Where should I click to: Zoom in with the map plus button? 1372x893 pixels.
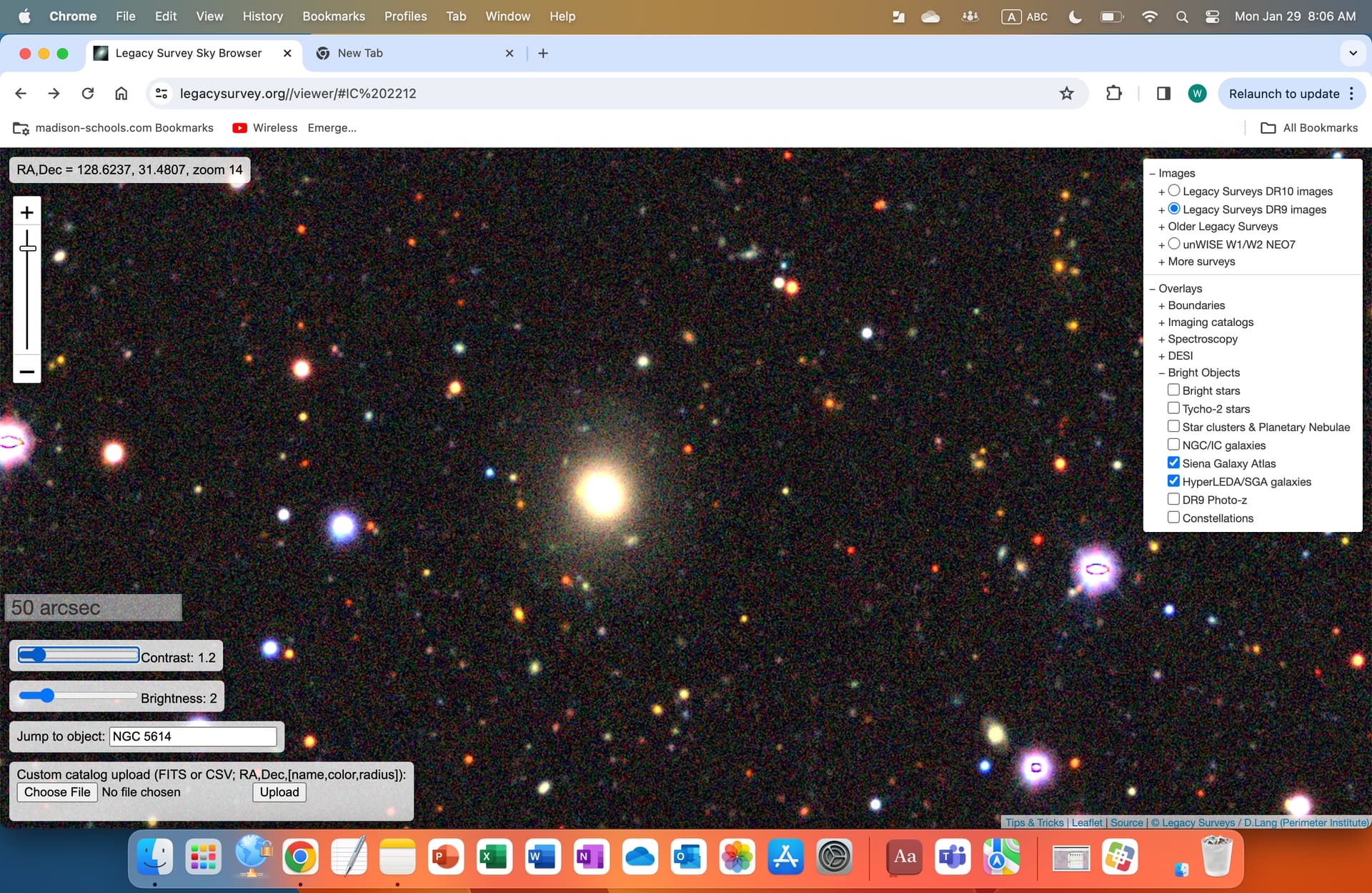[27, 212]
